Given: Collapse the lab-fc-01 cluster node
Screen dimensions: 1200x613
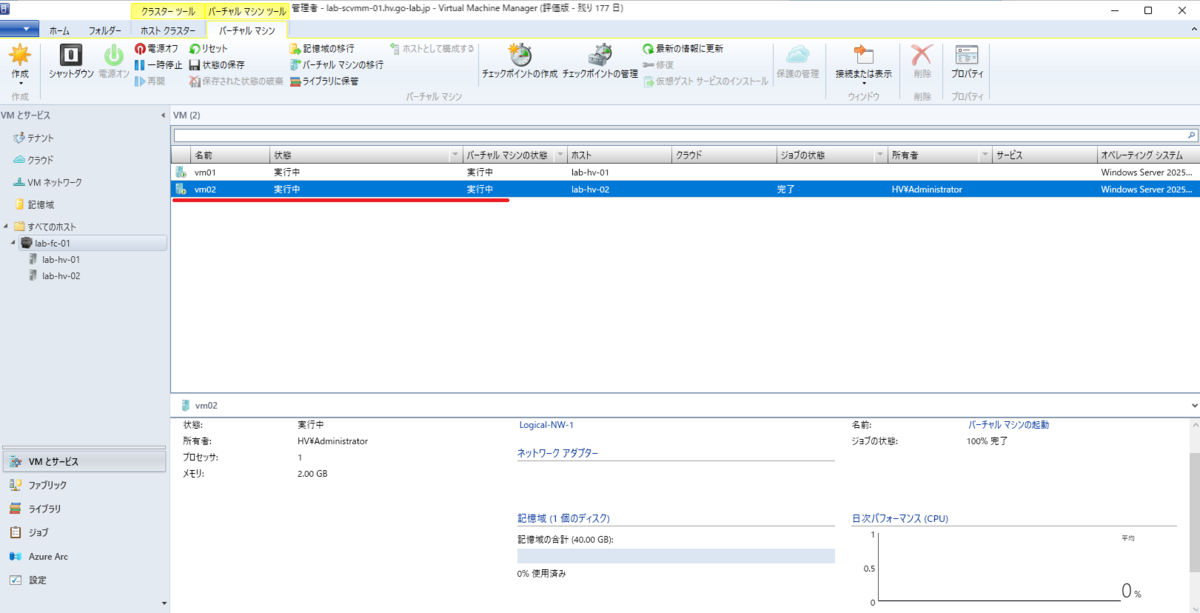Looking at the screenshot, I should point(14,243).
